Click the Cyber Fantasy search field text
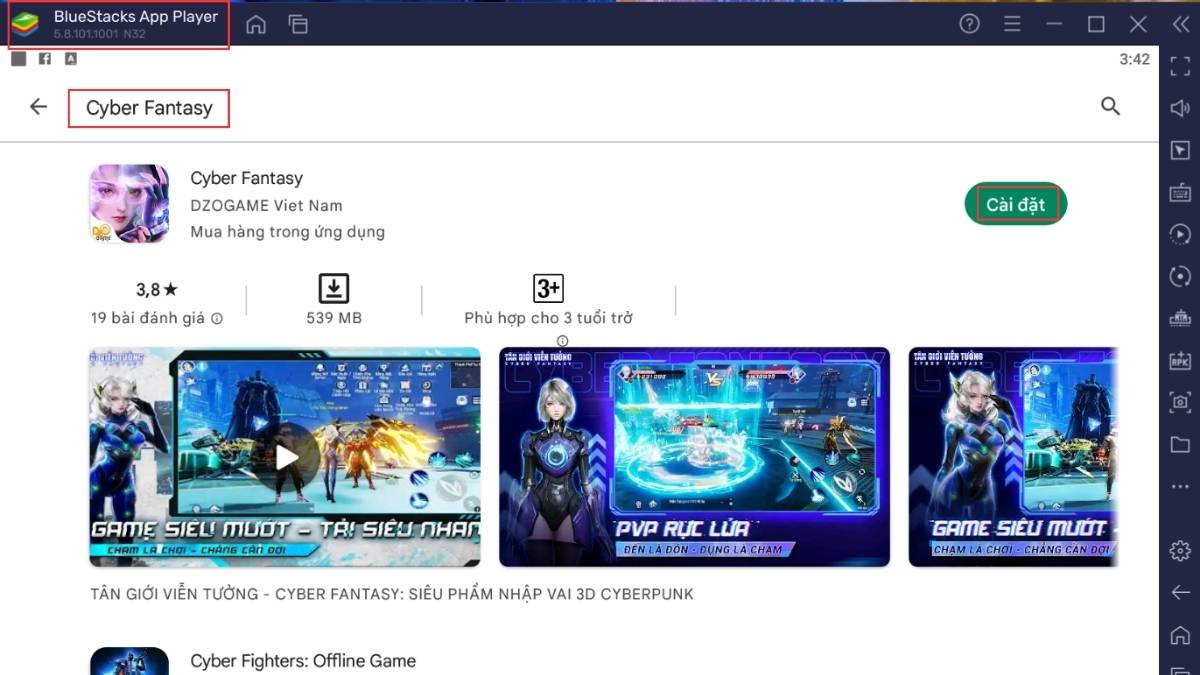1200x675 pixels. click(149, 108)
